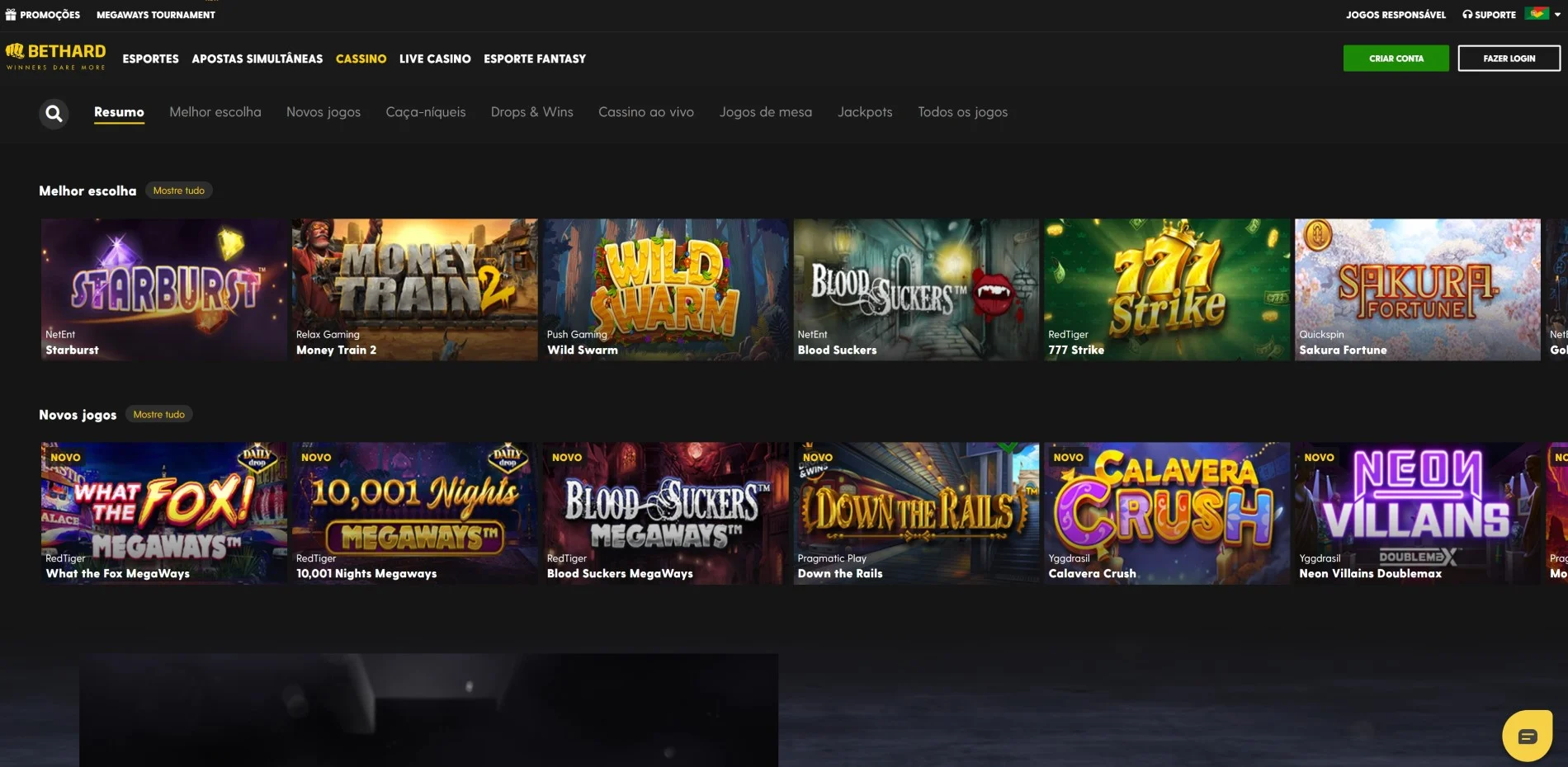
Task: Open the Live Casino menu item
Action: tap(435, 59)
